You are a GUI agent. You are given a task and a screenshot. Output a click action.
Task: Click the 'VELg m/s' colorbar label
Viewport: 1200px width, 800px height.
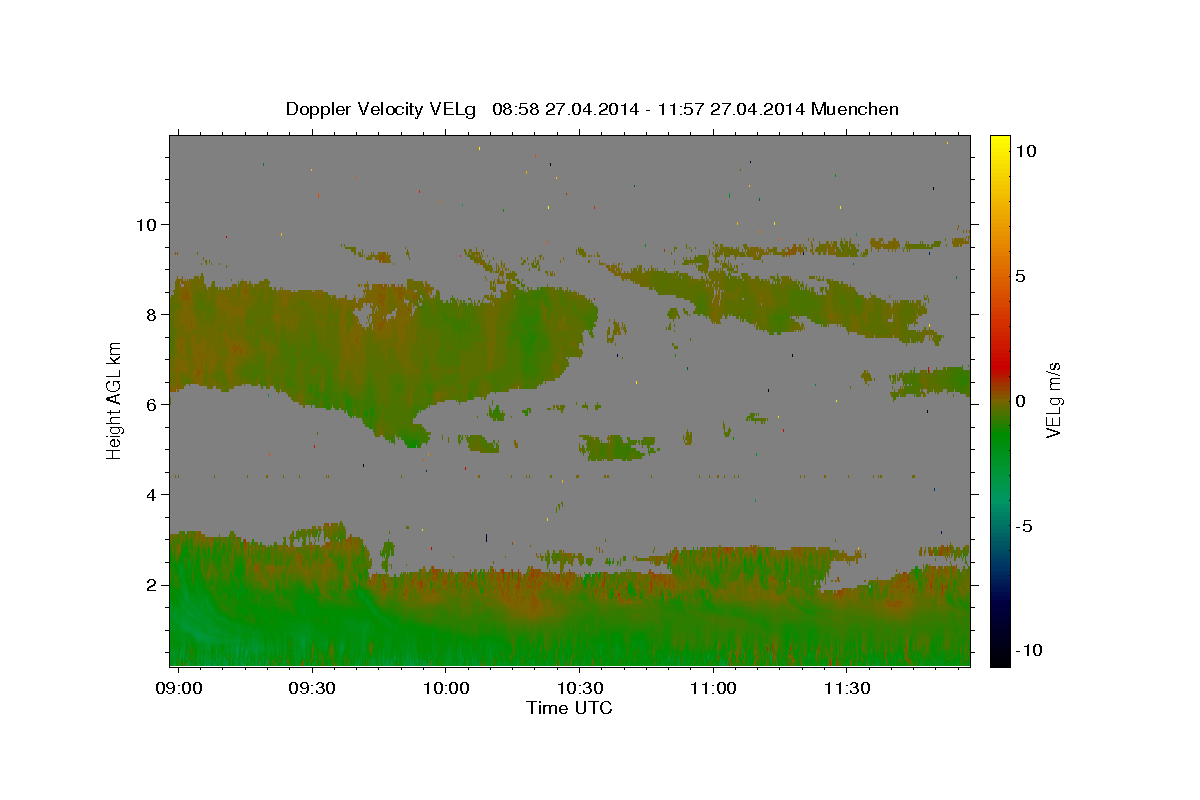(x=1053, y=400)
